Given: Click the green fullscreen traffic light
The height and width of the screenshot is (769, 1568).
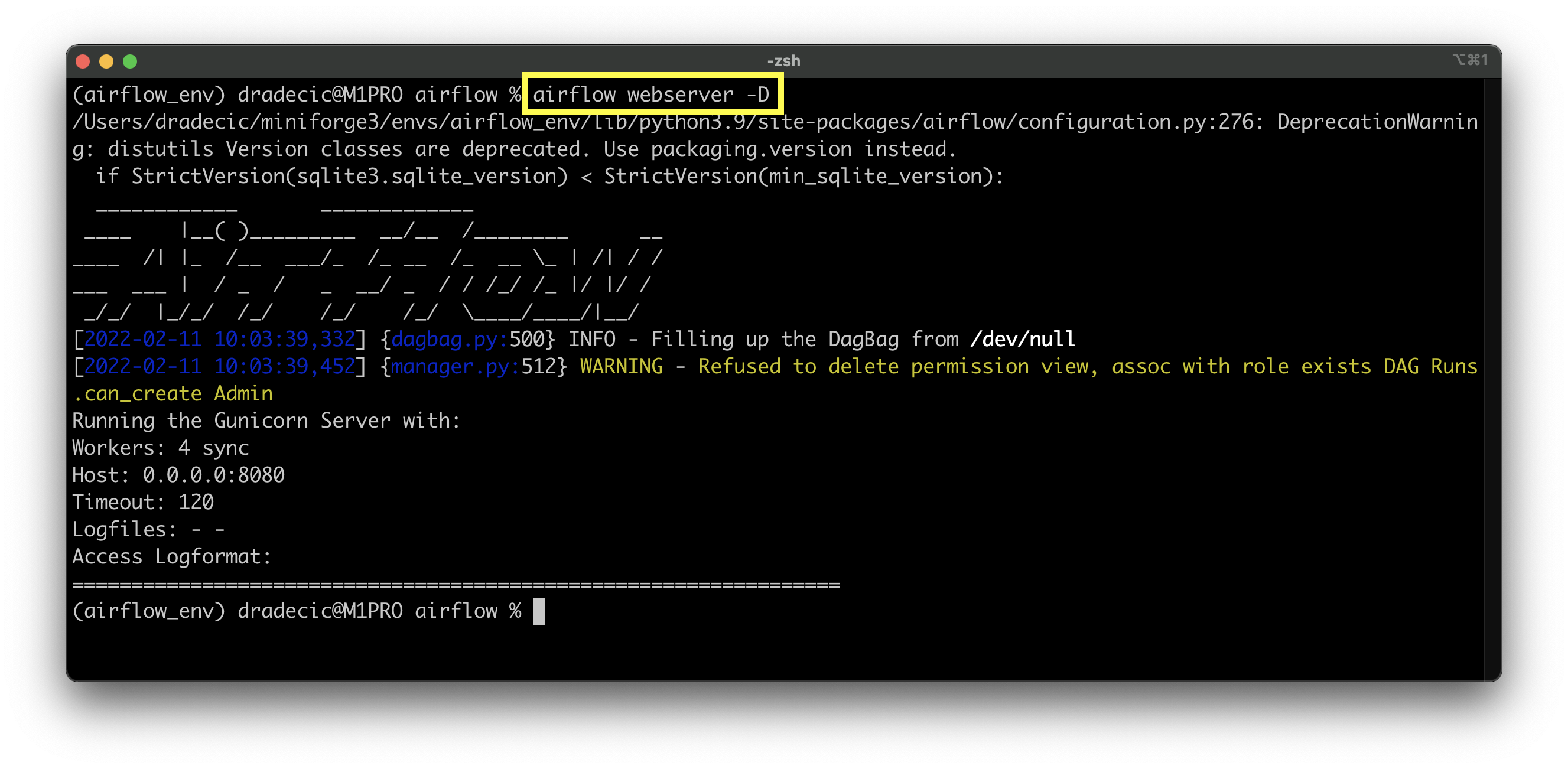Looking at the screenshot, I should coord(130,61).
